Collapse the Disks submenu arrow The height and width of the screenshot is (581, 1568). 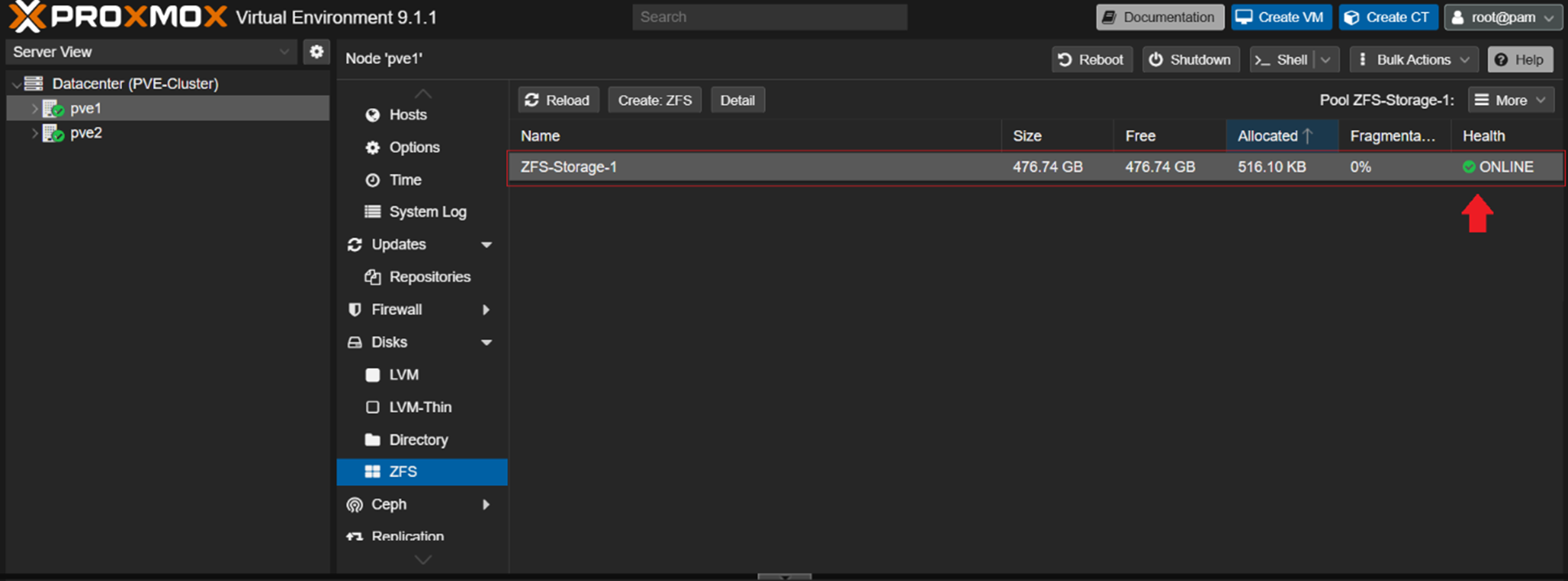click(486, 342)
